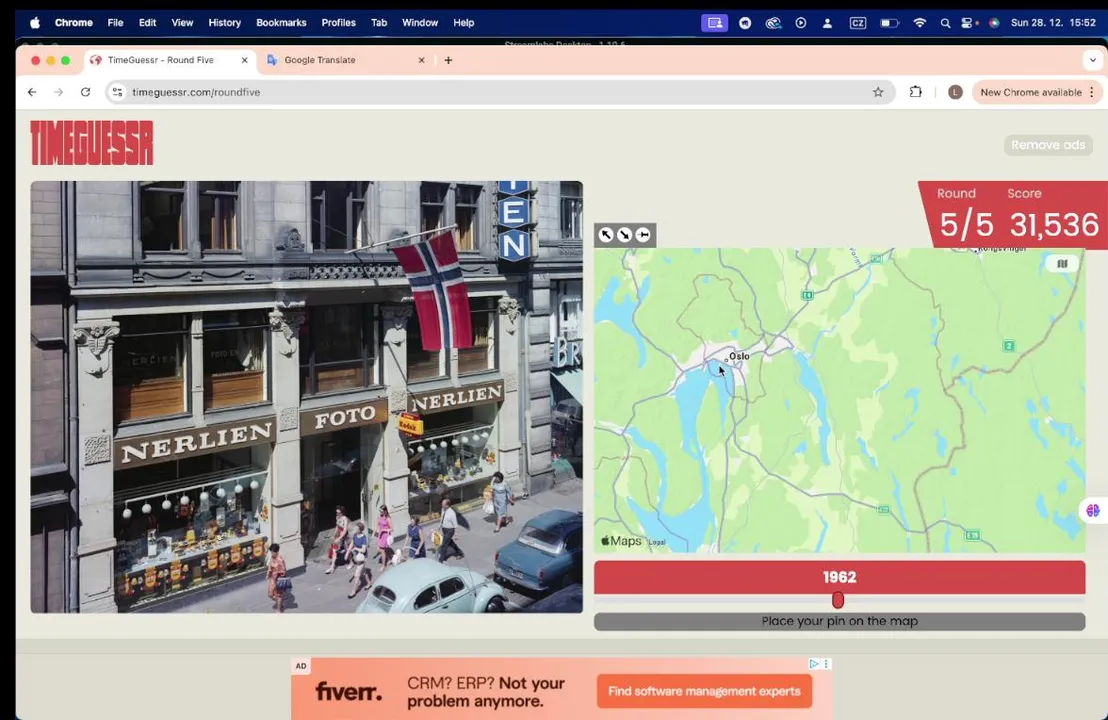Open the File menu
The width and height of the screenshot is (1108, 720).
(x=115, y=23)
